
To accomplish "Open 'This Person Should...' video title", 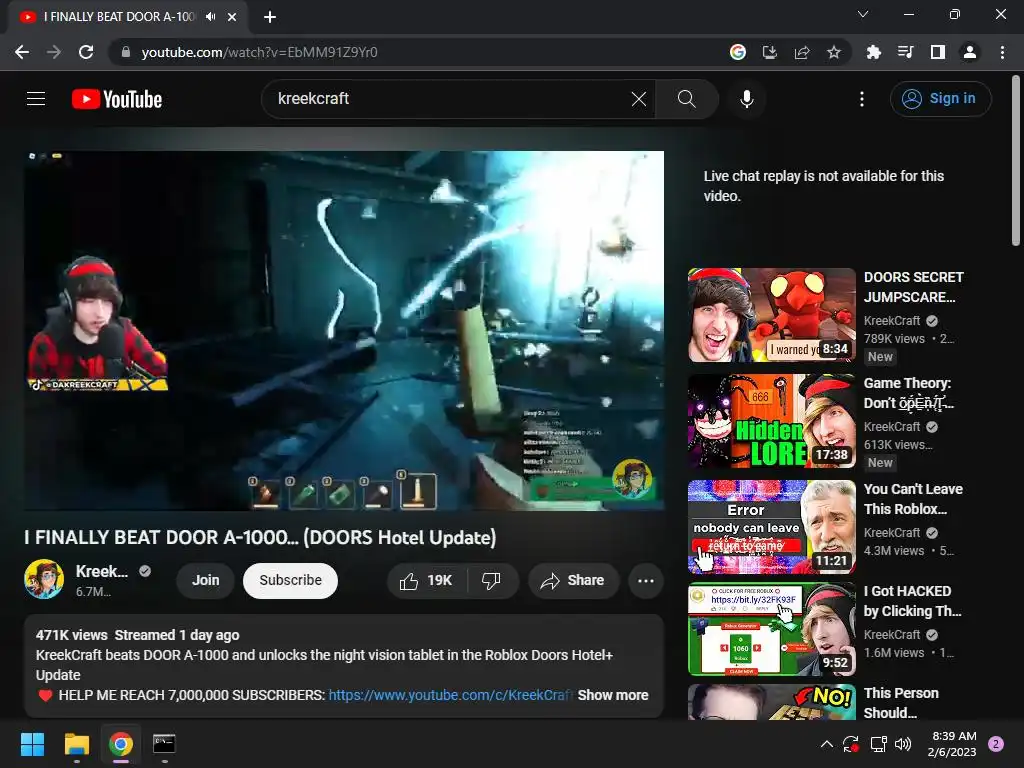I will tap(901, 703).
